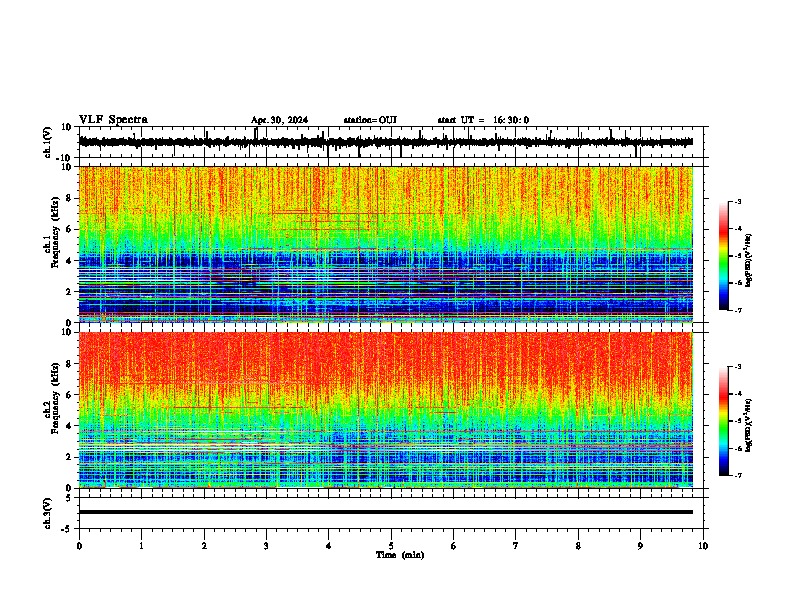This screenshot has width=792, height=612.
Task: Click the ch.2 color bar log(PSD) label
Action: pos(748,426)
